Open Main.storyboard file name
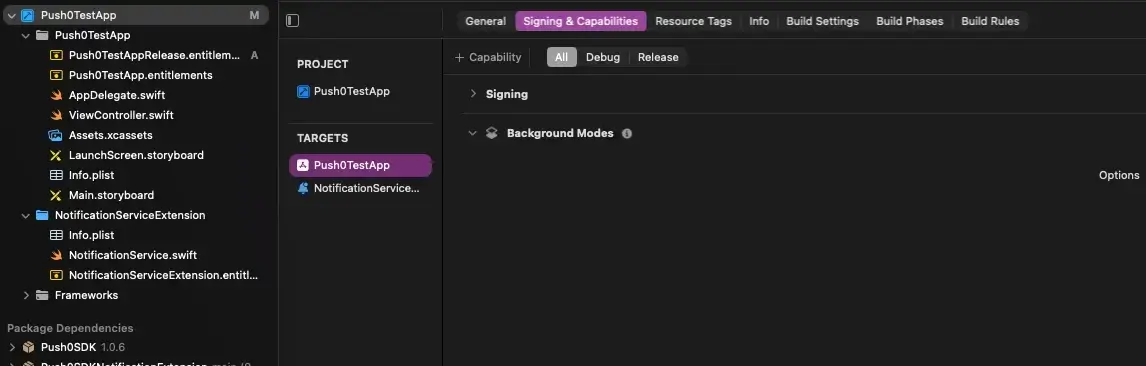The width and height of the screenshot is (1146, 366). (x=111, y=195)
